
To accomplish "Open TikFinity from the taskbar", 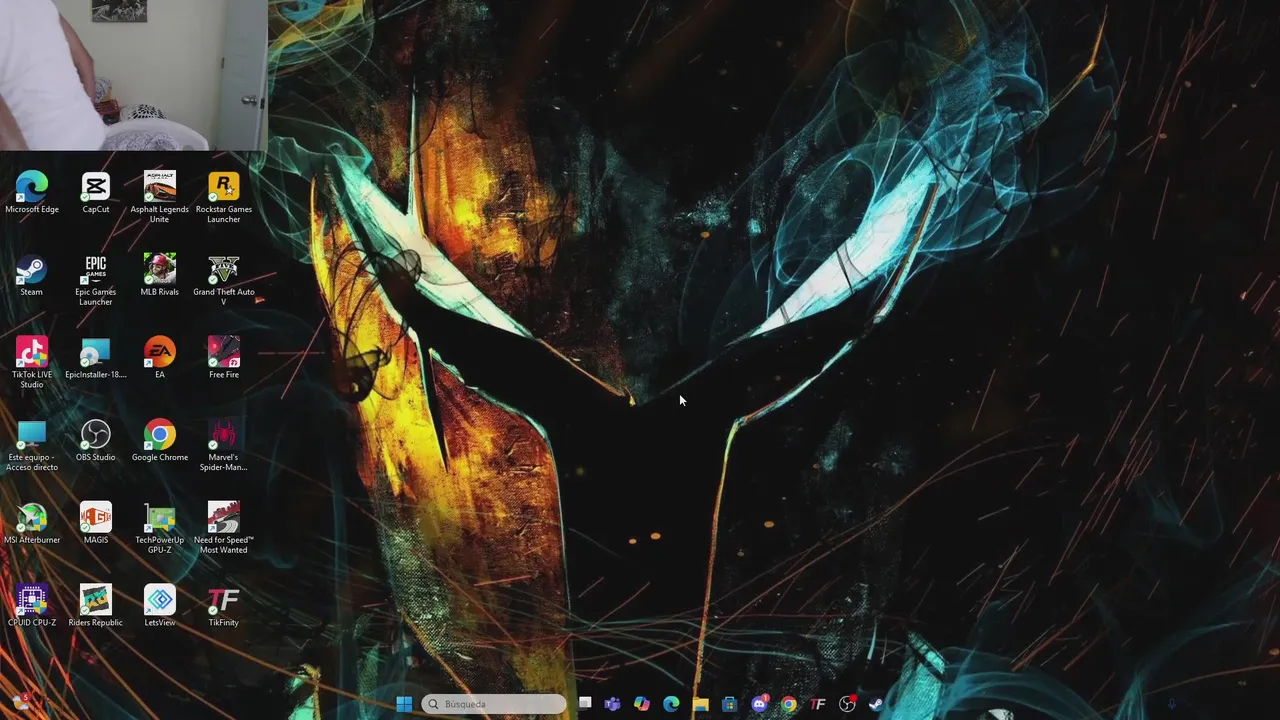I will point(818,704).
